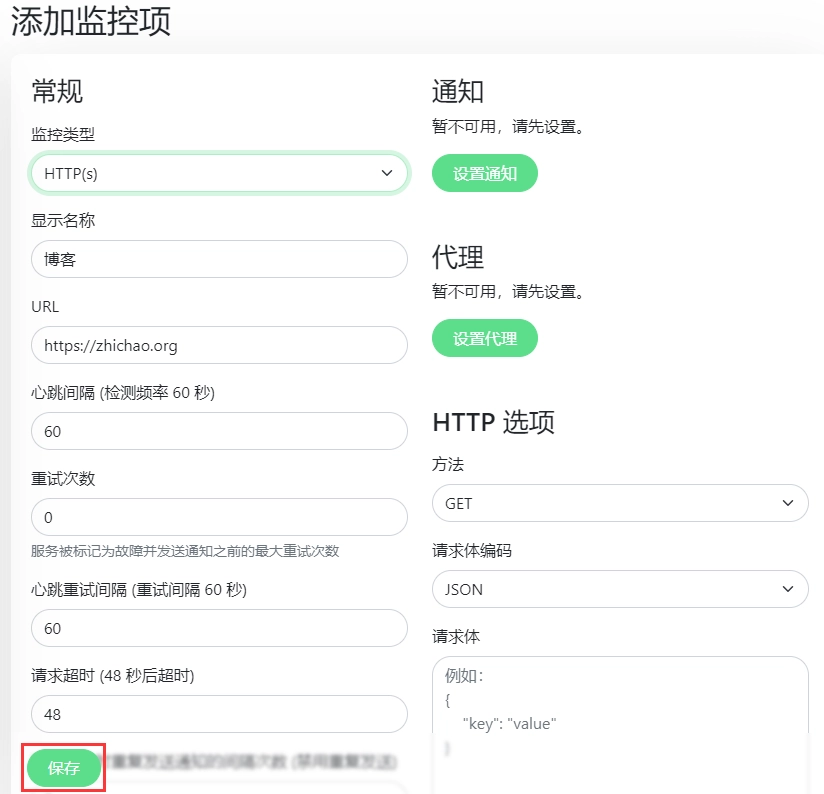The height and width of the screenshot is (794, 824).
Task: Click the 重试次数 input showing 0
Action: coord(219,517)
